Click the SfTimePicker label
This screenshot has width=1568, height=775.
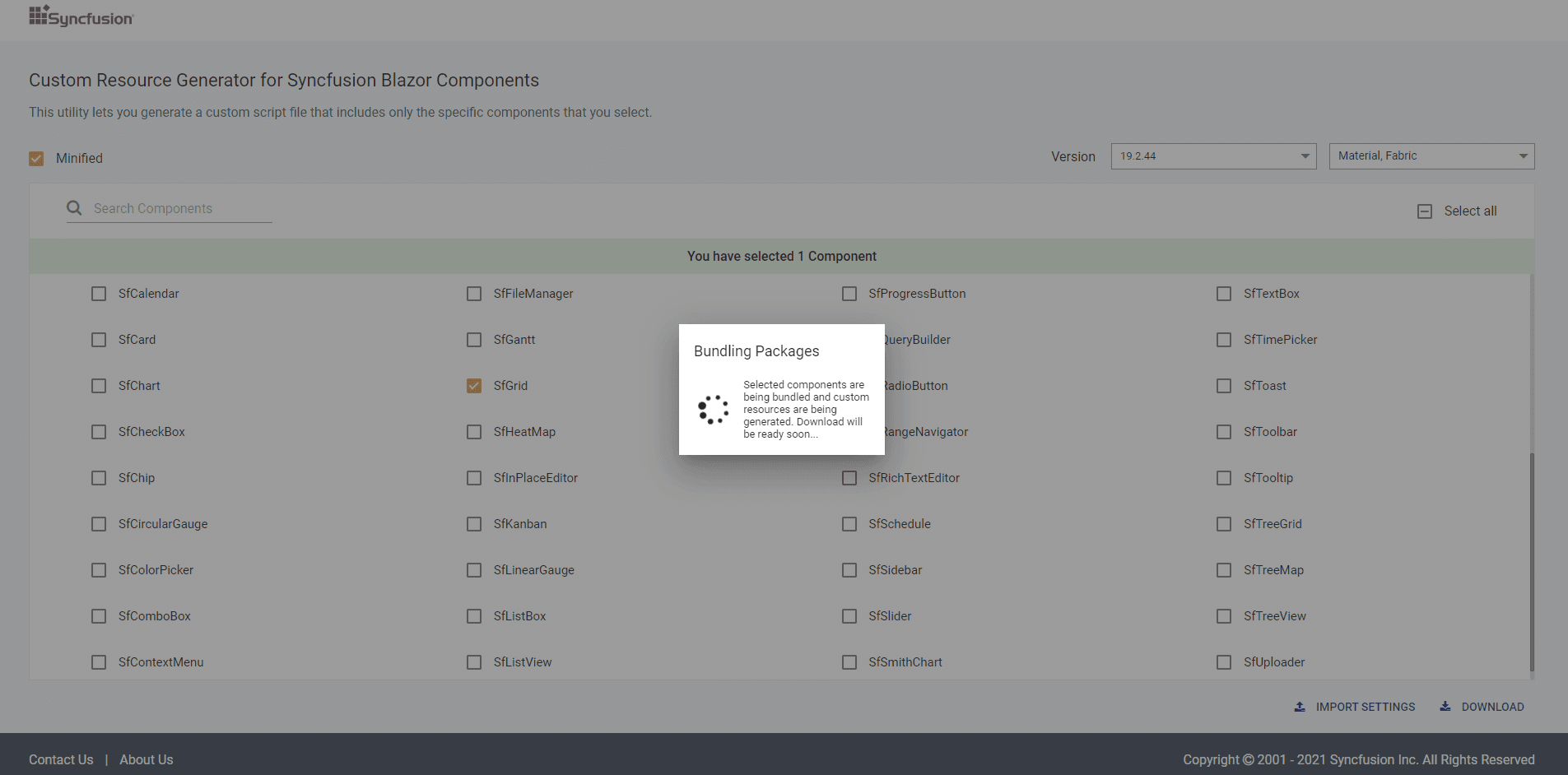pyautogui.click(x=1280, y=340)
